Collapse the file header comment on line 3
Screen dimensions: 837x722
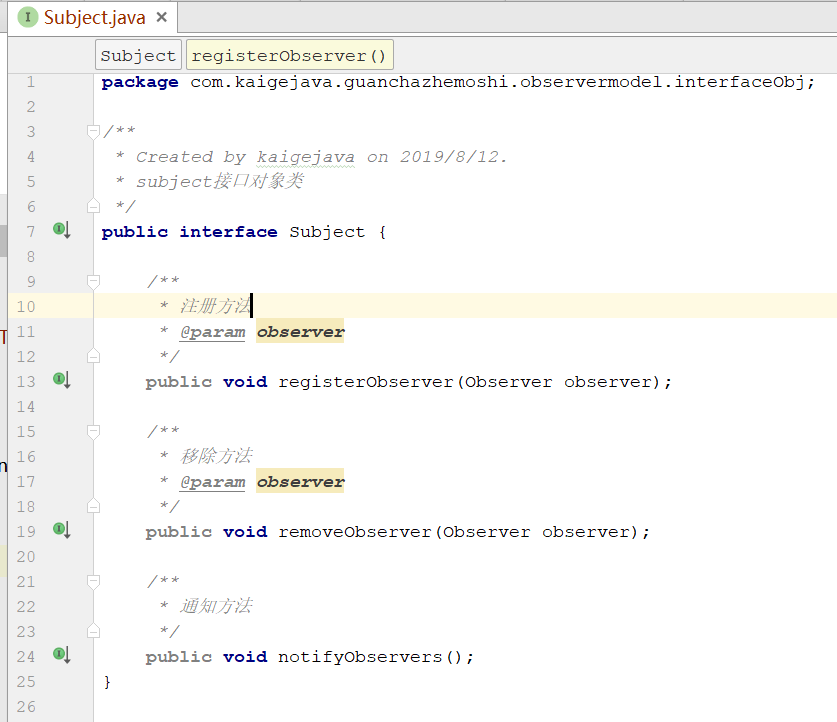93,131
